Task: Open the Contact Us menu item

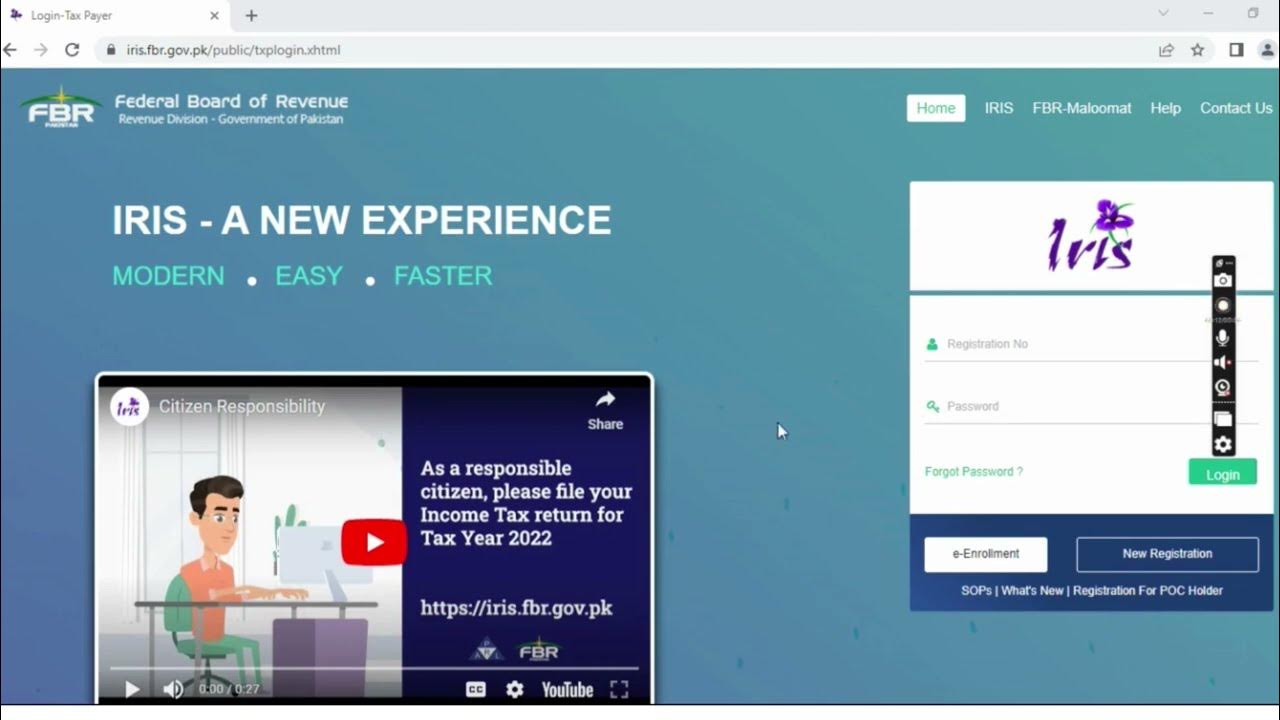Action: [1236, 108]
